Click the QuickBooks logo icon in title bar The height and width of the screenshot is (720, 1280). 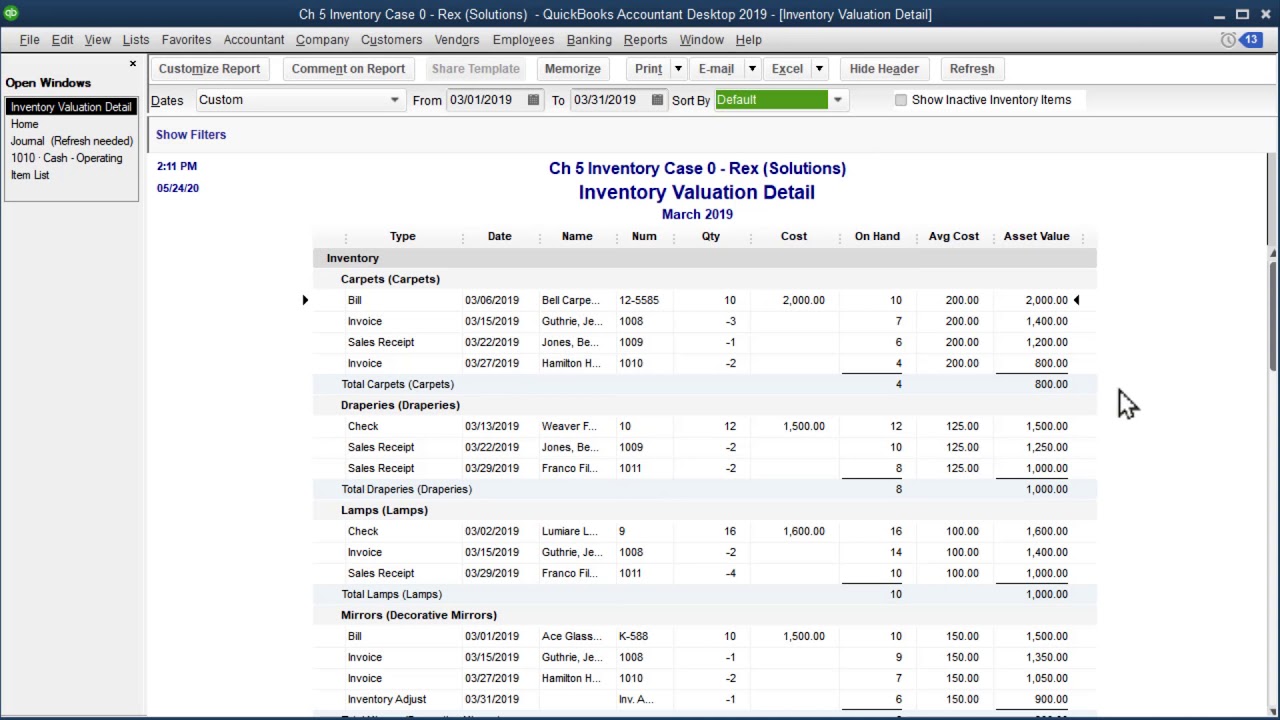pyautogui.click(x=10, y=14)
